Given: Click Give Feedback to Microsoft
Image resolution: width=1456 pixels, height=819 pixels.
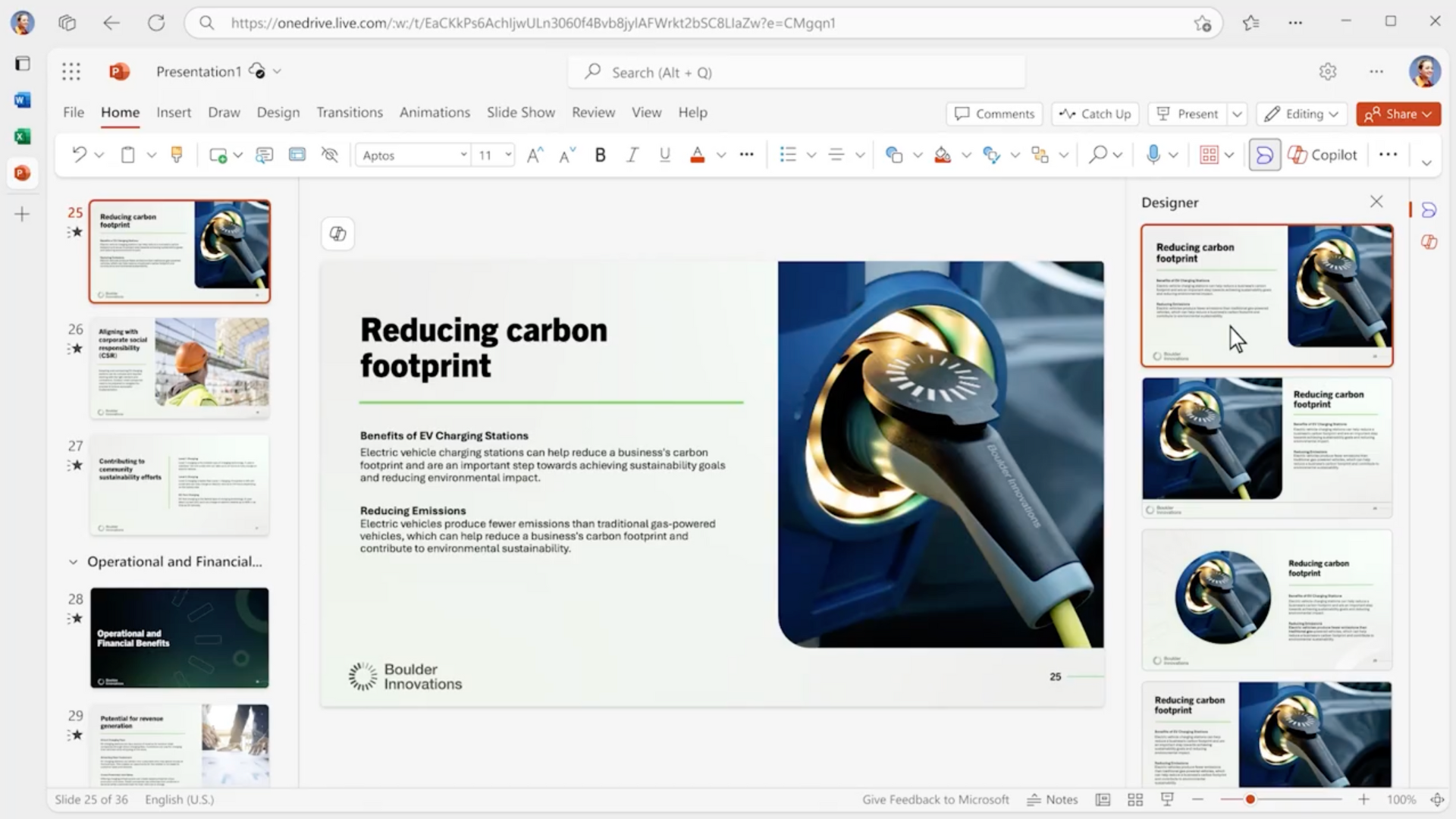Looking at the screenshot, I should 936,799.
